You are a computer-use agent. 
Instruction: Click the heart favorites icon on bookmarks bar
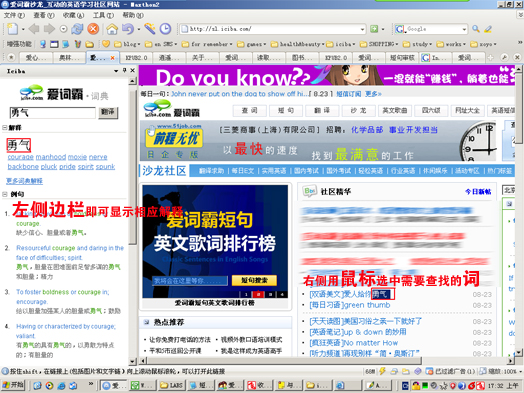click(x=106, y=44)
